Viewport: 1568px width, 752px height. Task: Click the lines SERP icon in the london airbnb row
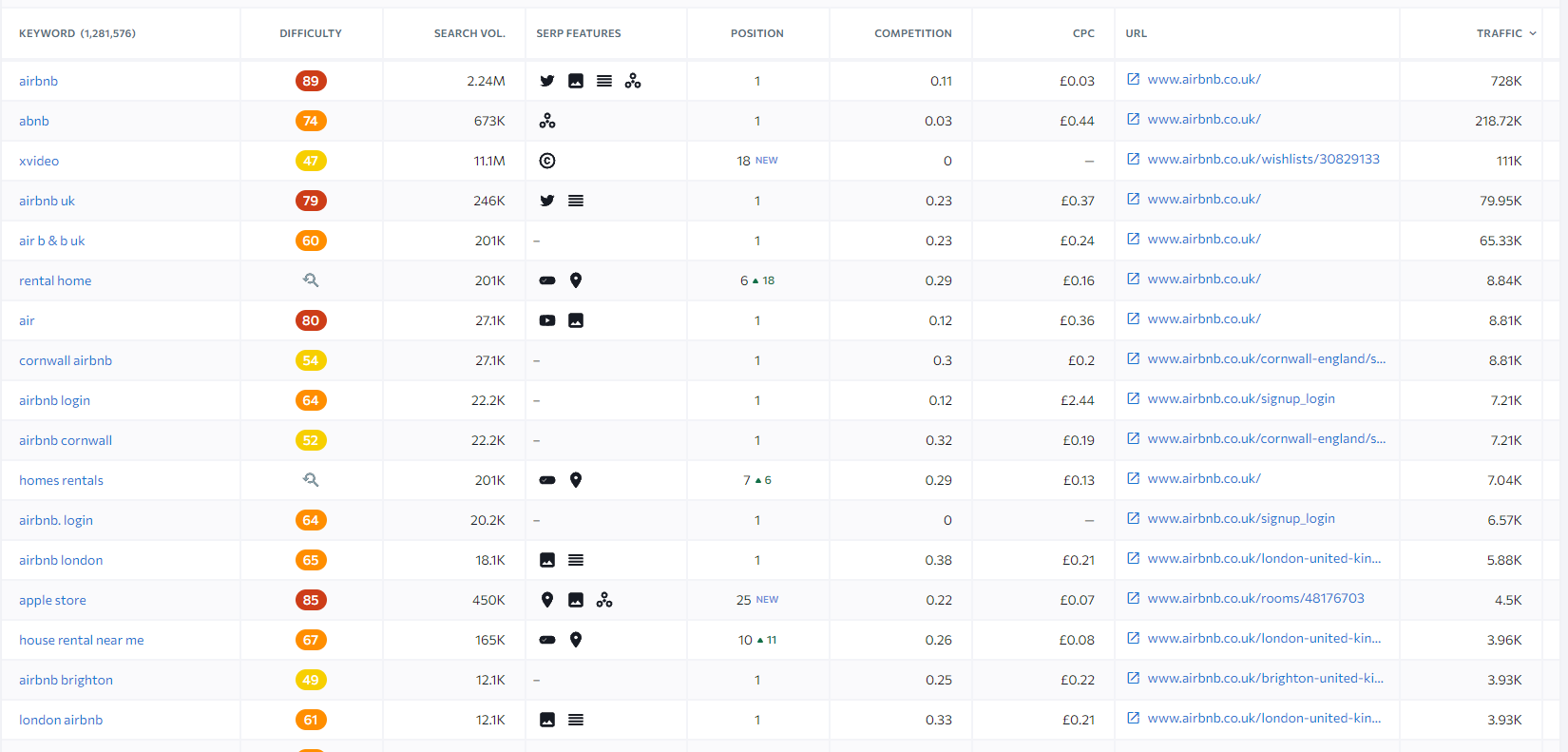pos(576,720)
